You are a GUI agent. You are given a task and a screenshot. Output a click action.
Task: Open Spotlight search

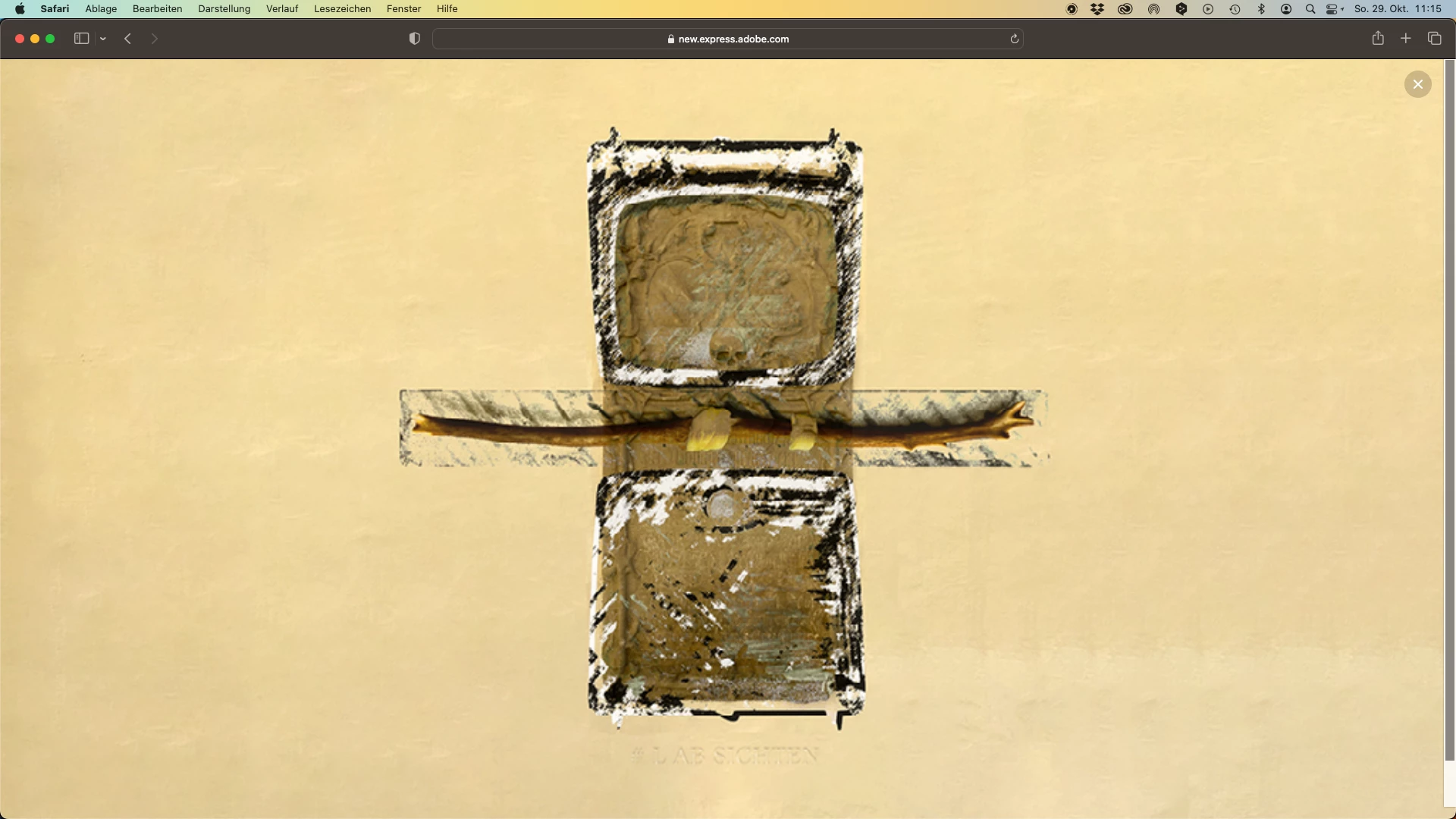pyautogui.click(x=1310, y=9)
